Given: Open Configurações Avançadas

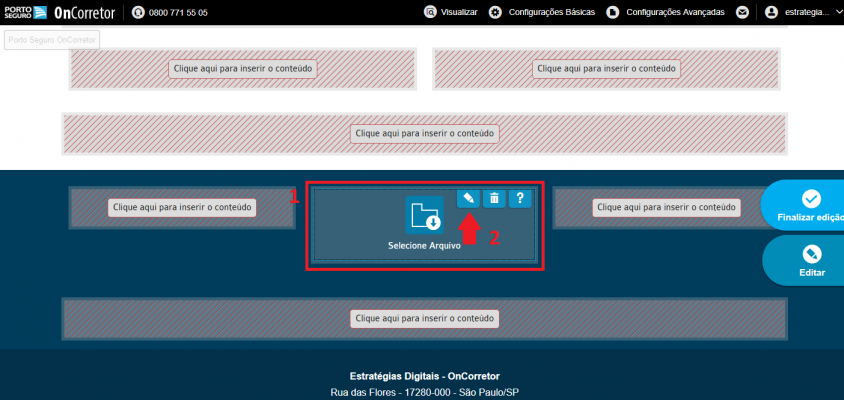Looking at the screenshot, I should pyautogui.click(x=675, y=12).
